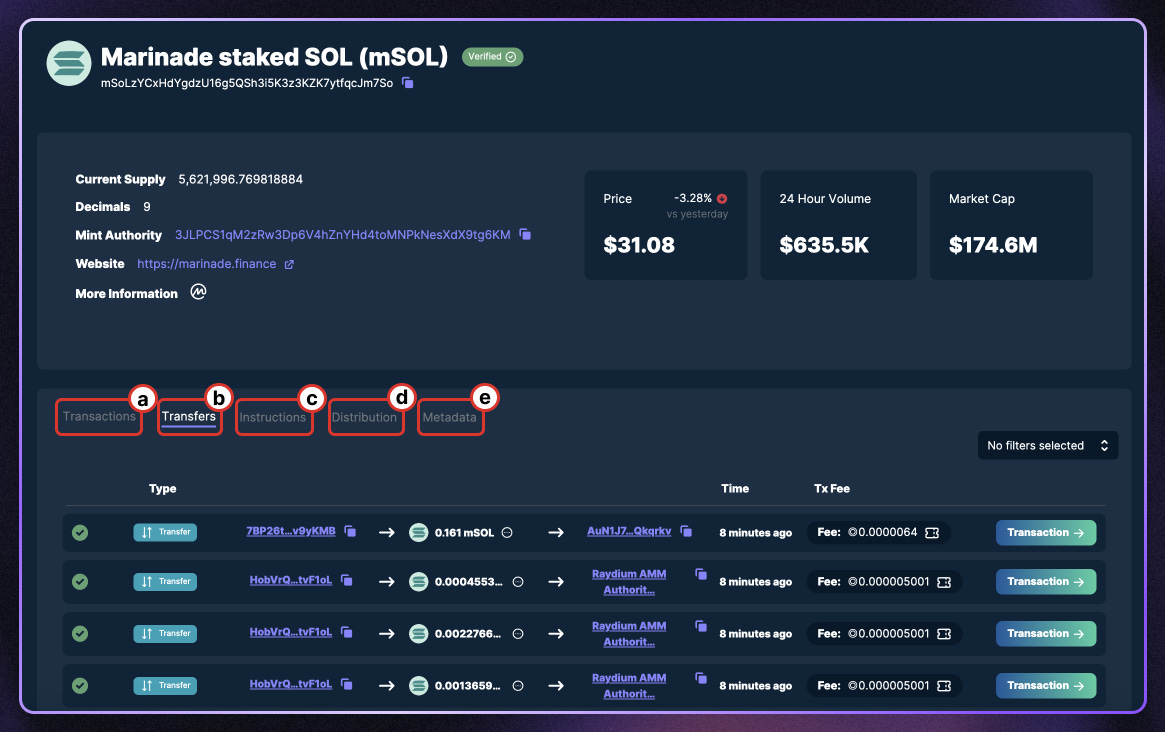
Task: Show the Distribution tab
Action: [364, 418]
